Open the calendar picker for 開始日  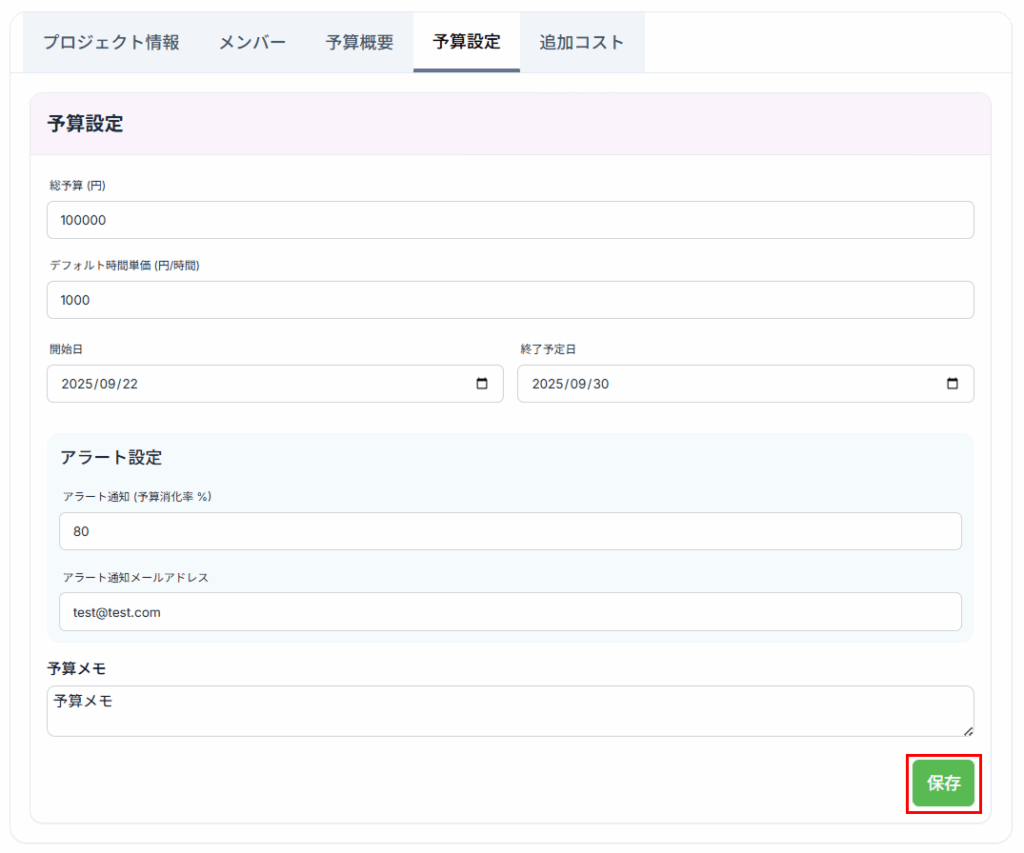coord(482,384)
